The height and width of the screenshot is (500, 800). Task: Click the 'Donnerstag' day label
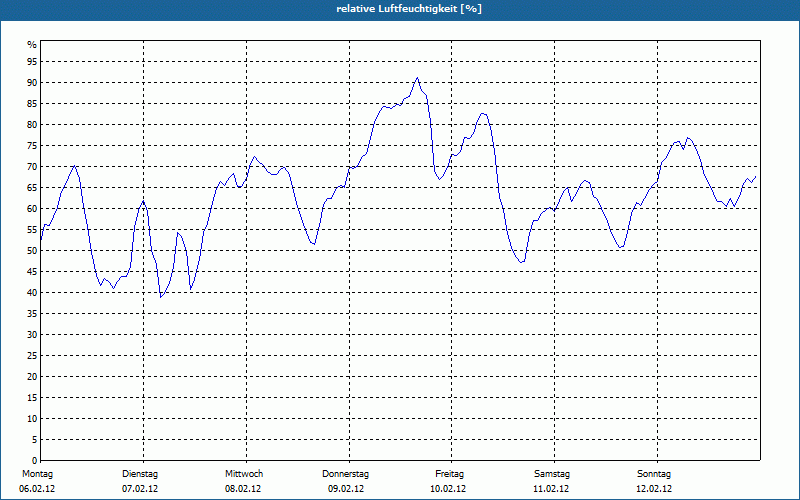345,474
